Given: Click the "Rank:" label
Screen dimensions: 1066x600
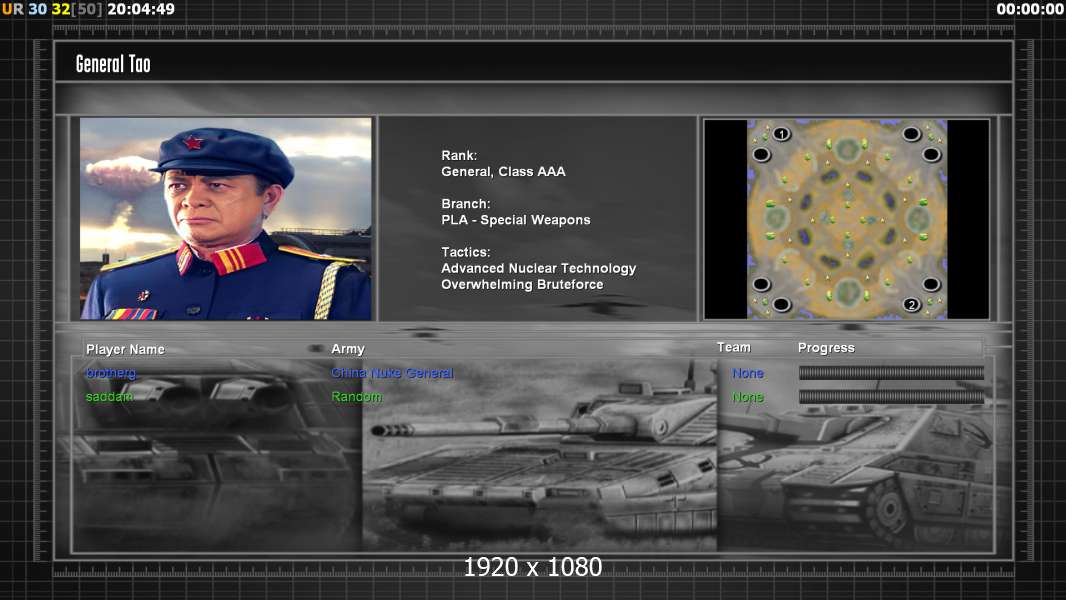Looking at the screenshot, I should (459, 156).
